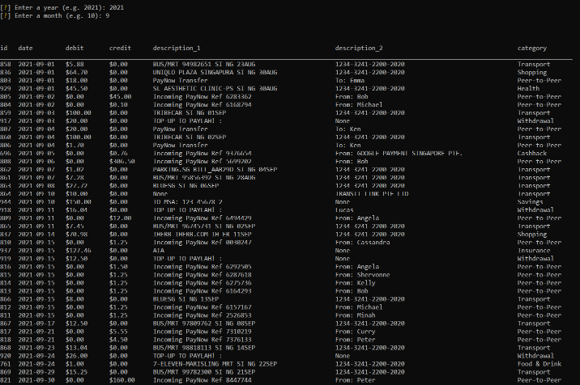Click the 'date' column header

[x=25, y=48]
